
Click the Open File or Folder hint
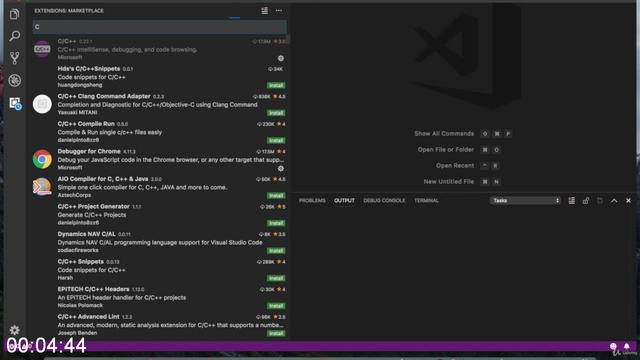pyautogui.click(x=446, y=149)
